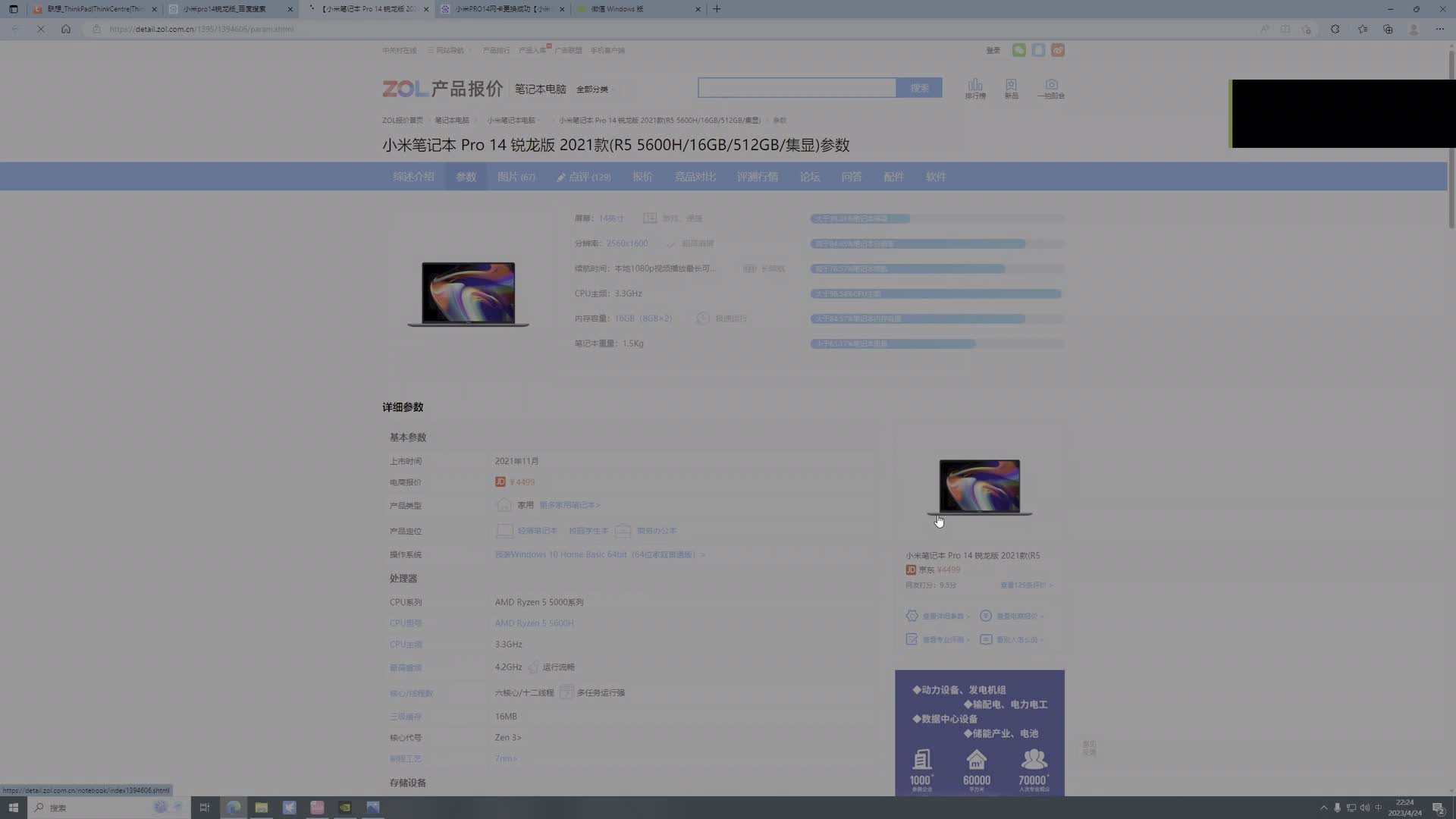Focus the ZOL product search box

[796, 88]
